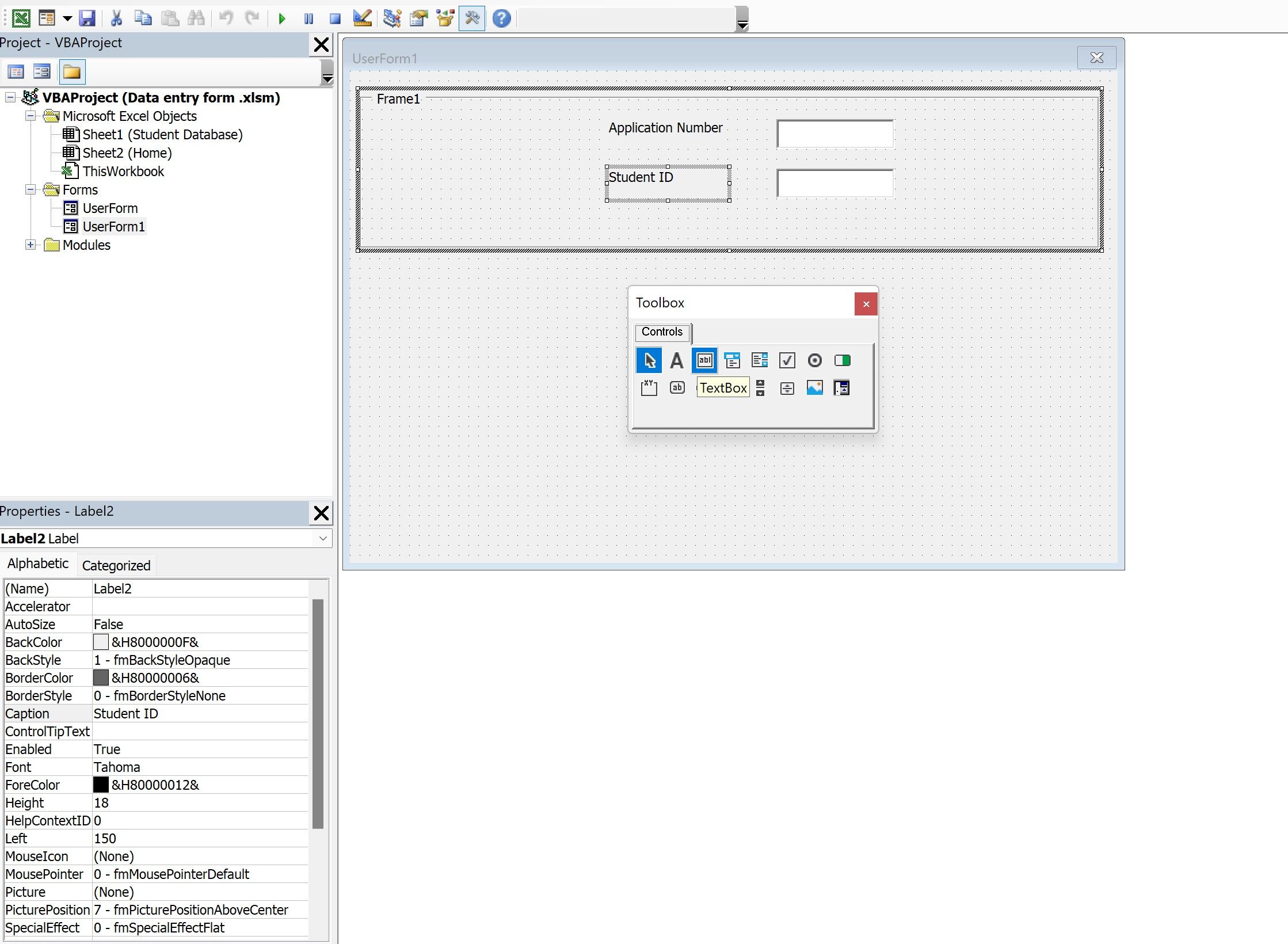Click the Student ID text input field
Screen dimensions: 1288x944
(834, 183)
